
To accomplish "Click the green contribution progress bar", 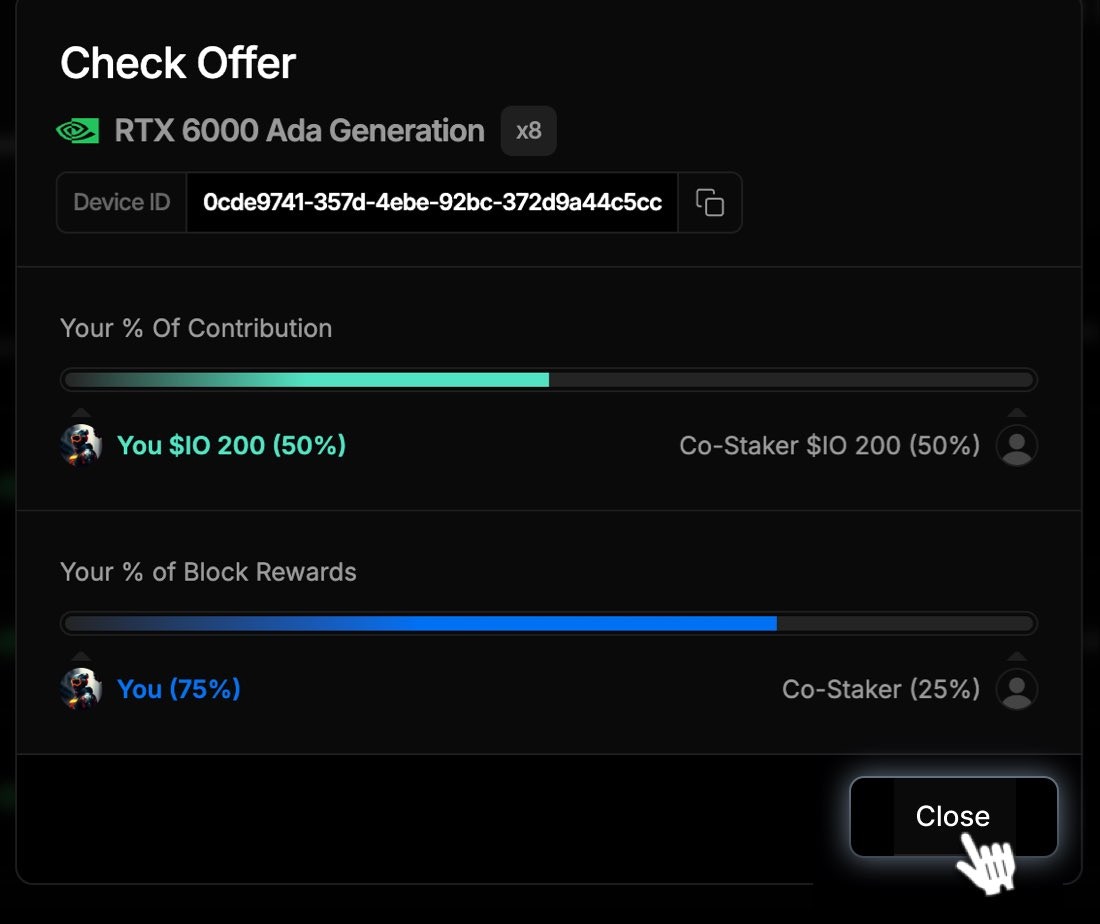I will point(549,380).
